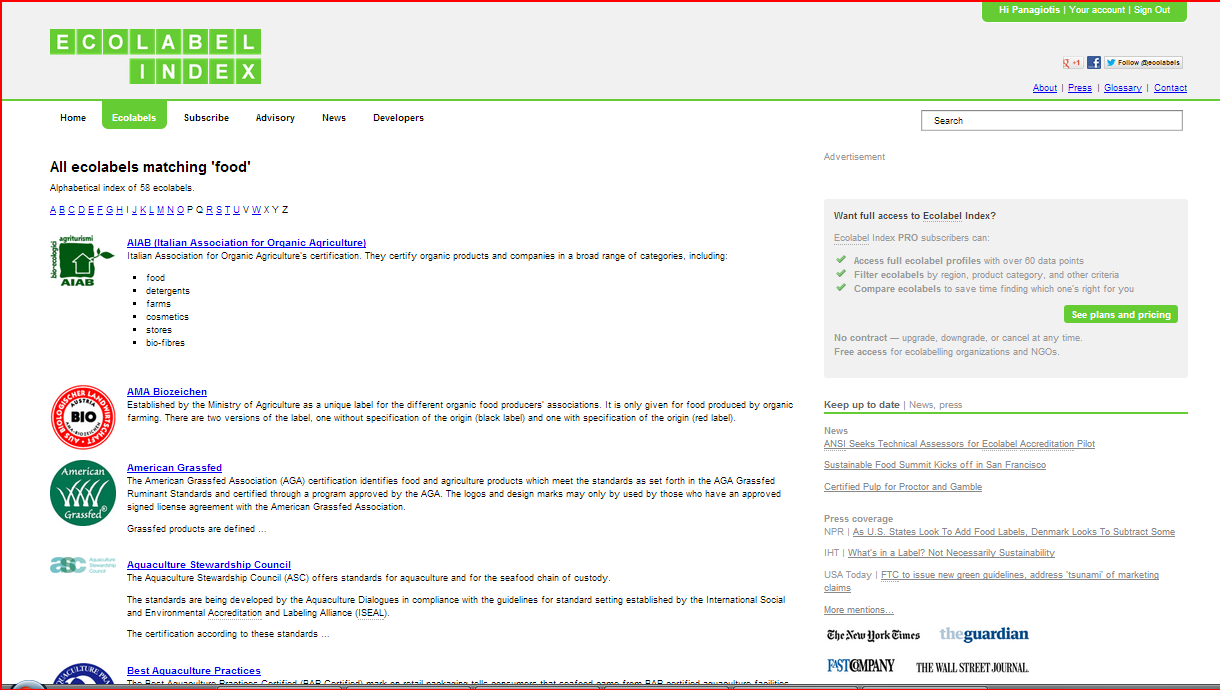This screenshot has height=690, width=1220.
Task: Focus the Search input field
Action: click(x=1052, y=120)
